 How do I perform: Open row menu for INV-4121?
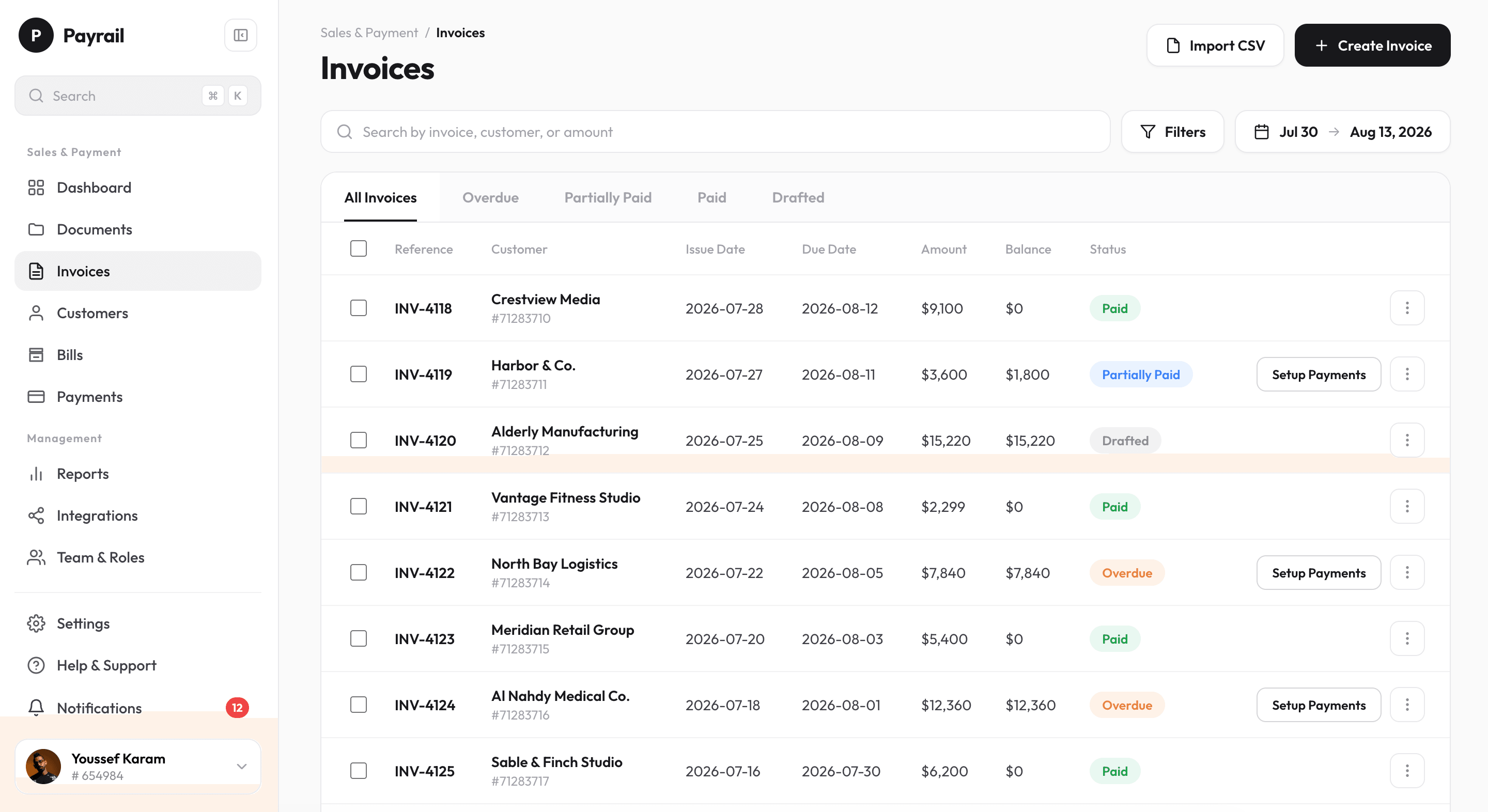pyautogui.click(x=1407, y=507)
